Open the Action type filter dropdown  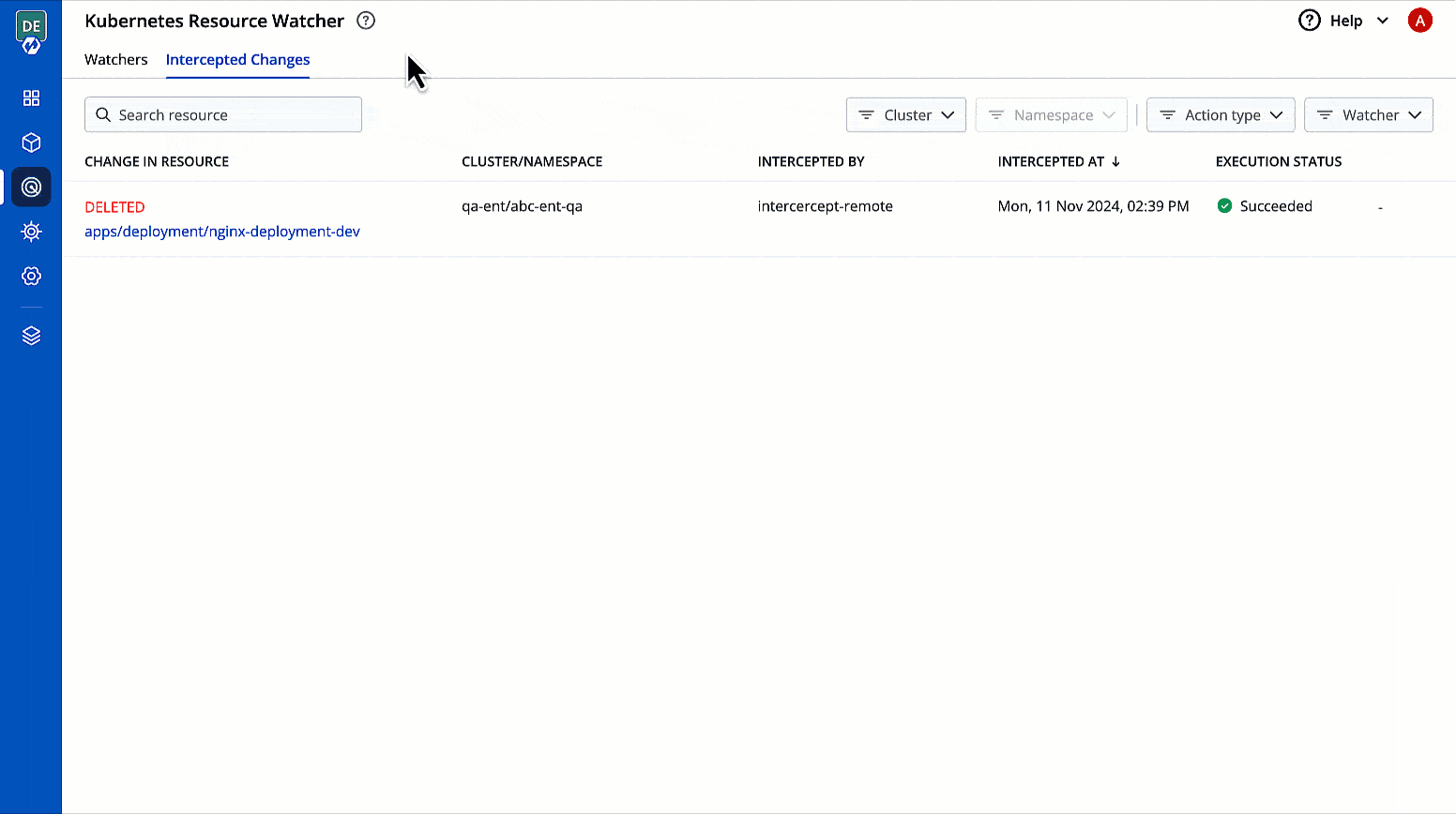click(x=1220, y=115)
